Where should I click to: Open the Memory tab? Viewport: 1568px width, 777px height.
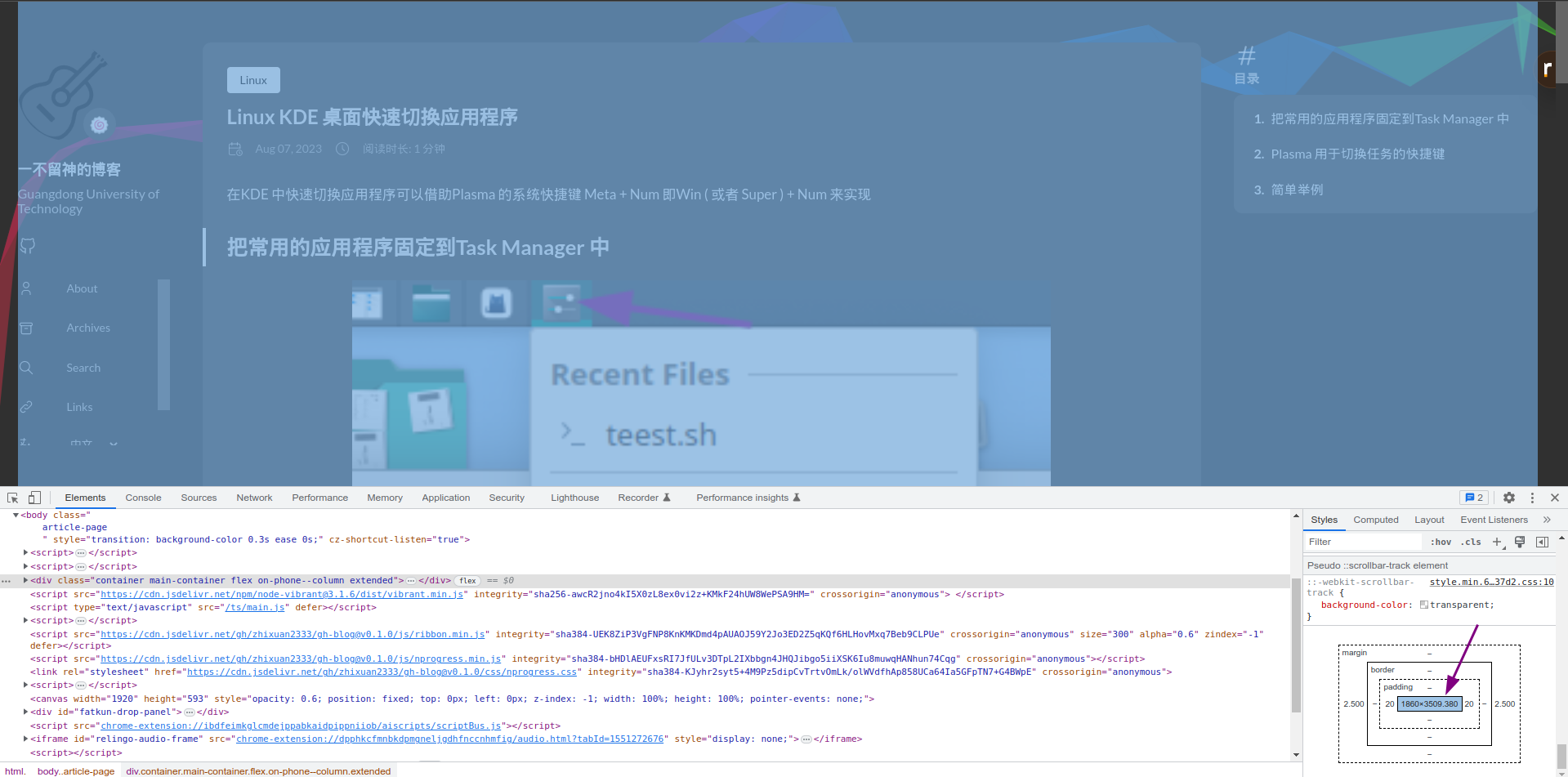coord(385,498)
